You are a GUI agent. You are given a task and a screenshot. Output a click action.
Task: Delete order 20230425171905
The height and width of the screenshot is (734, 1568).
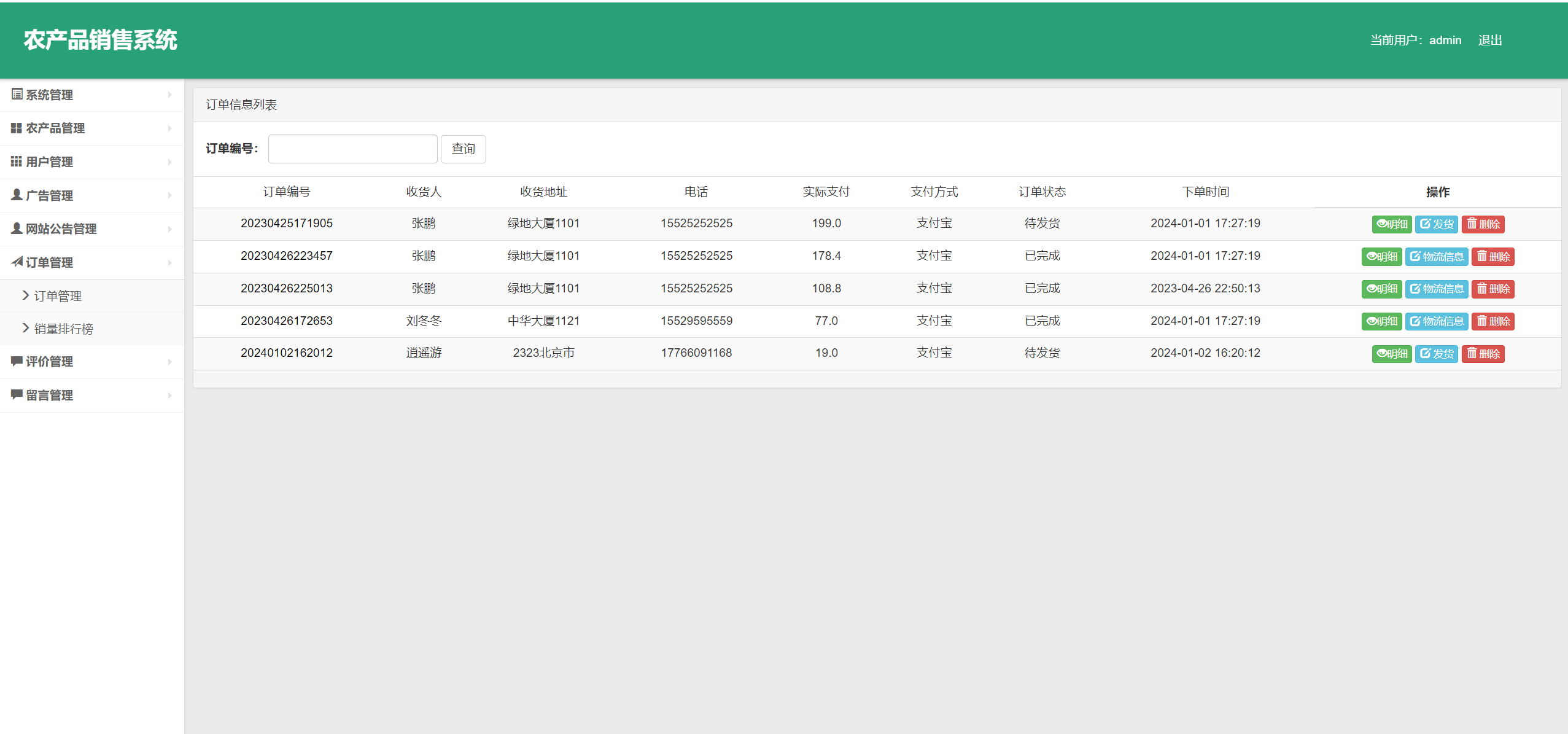tap(1483, 224)
